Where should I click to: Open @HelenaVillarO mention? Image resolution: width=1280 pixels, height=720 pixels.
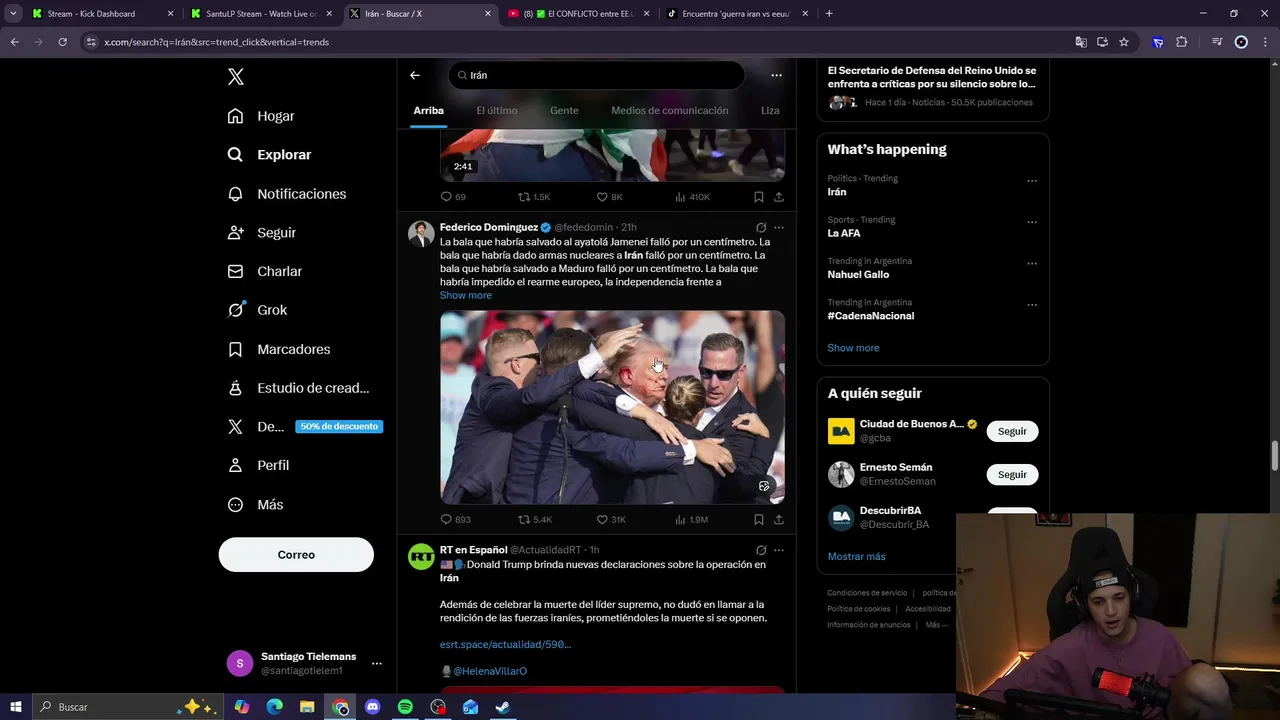[x=490, y=671]
